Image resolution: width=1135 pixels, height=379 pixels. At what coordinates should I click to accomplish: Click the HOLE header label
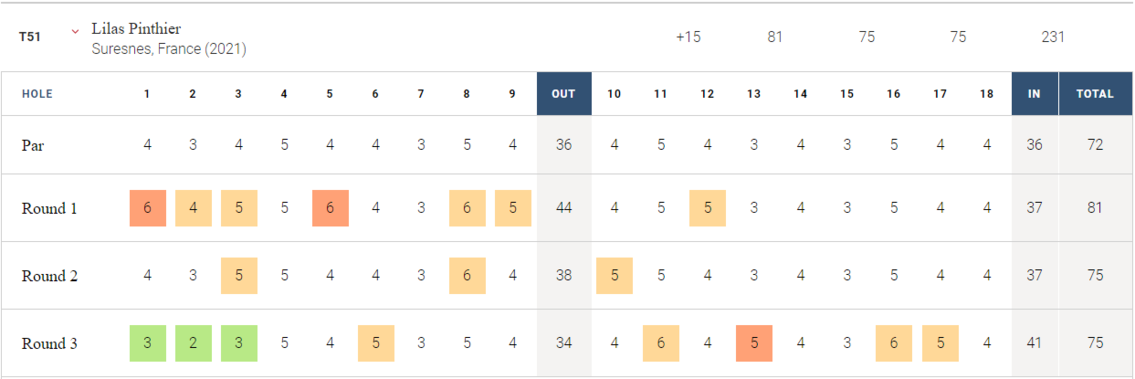[x=37, y=94]
